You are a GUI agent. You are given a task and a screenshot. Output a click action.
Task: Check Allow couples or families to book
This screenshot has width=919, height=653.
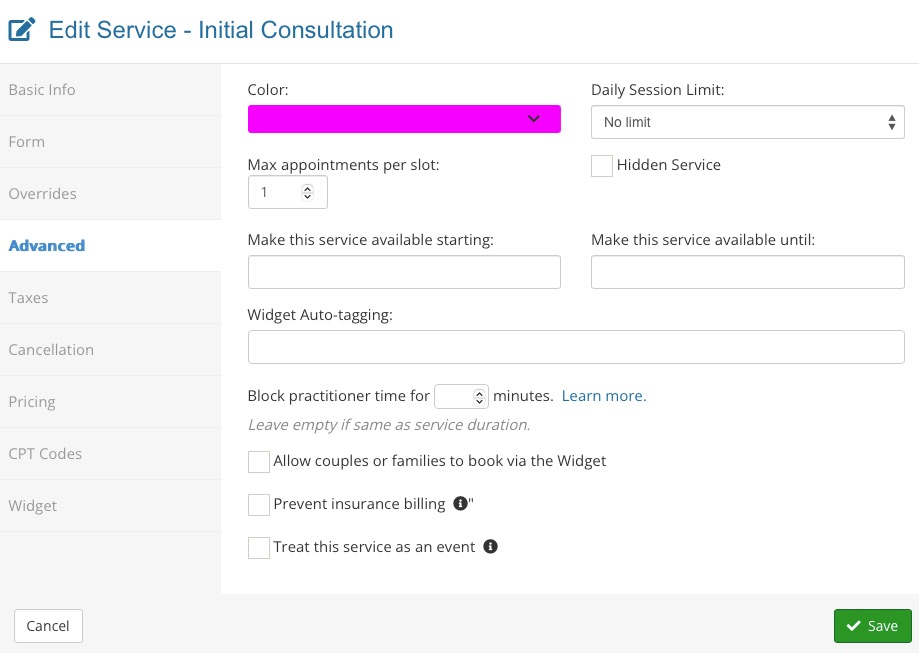[x=258, y=462]
